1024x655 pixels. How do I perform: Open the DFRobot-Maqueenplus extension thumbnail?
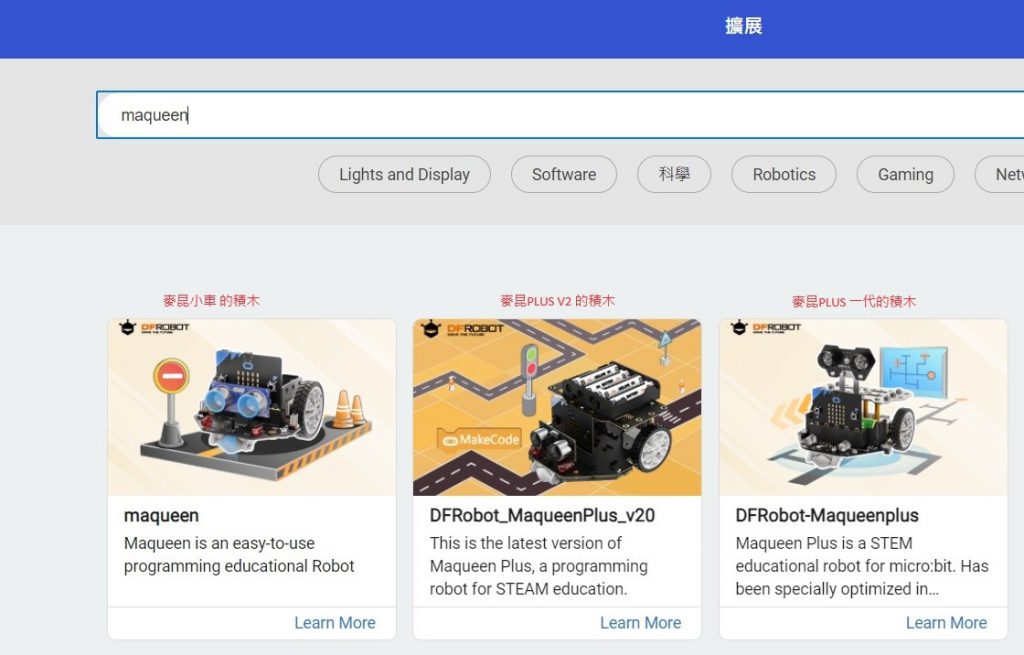click(x=863, y=407)
